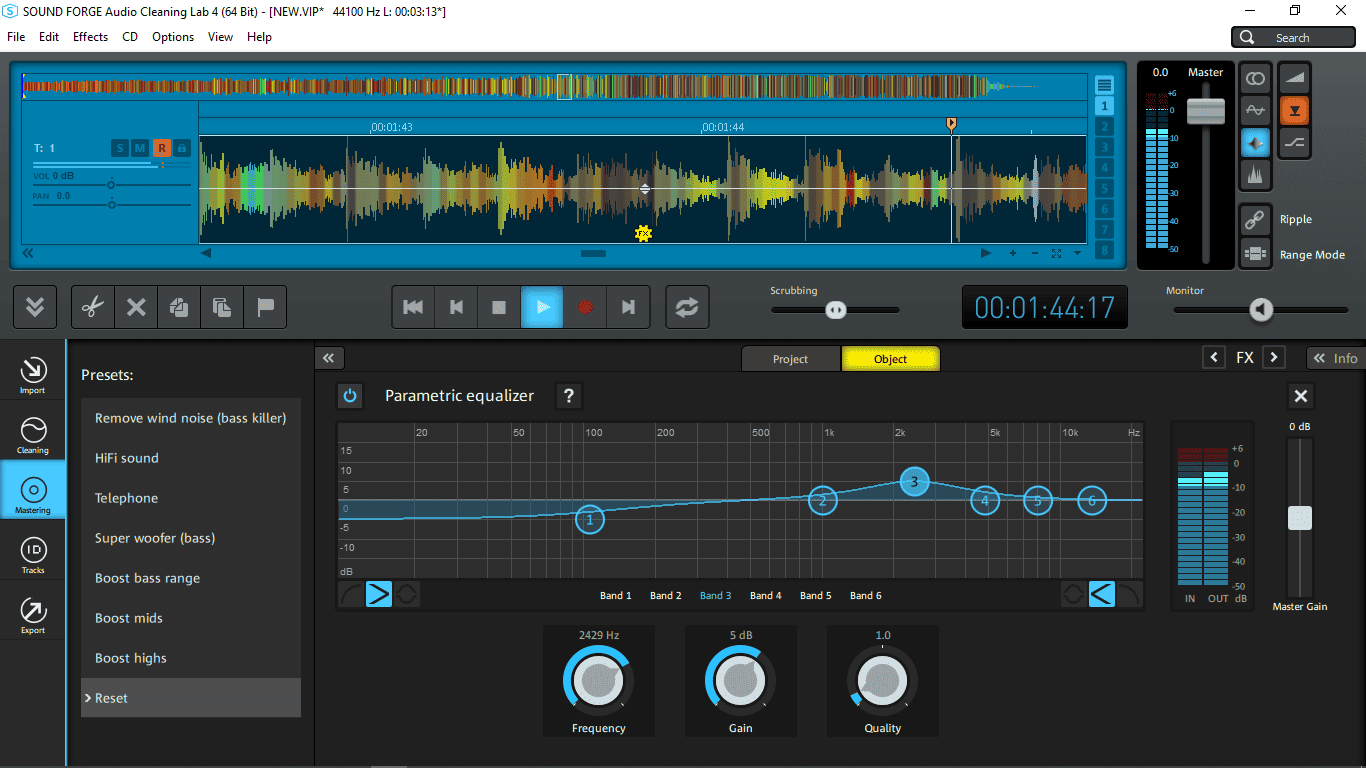This screenshot has width=1366, height=768.
Task: Click the set marker flag icon
Action: [x=265, y=307]
